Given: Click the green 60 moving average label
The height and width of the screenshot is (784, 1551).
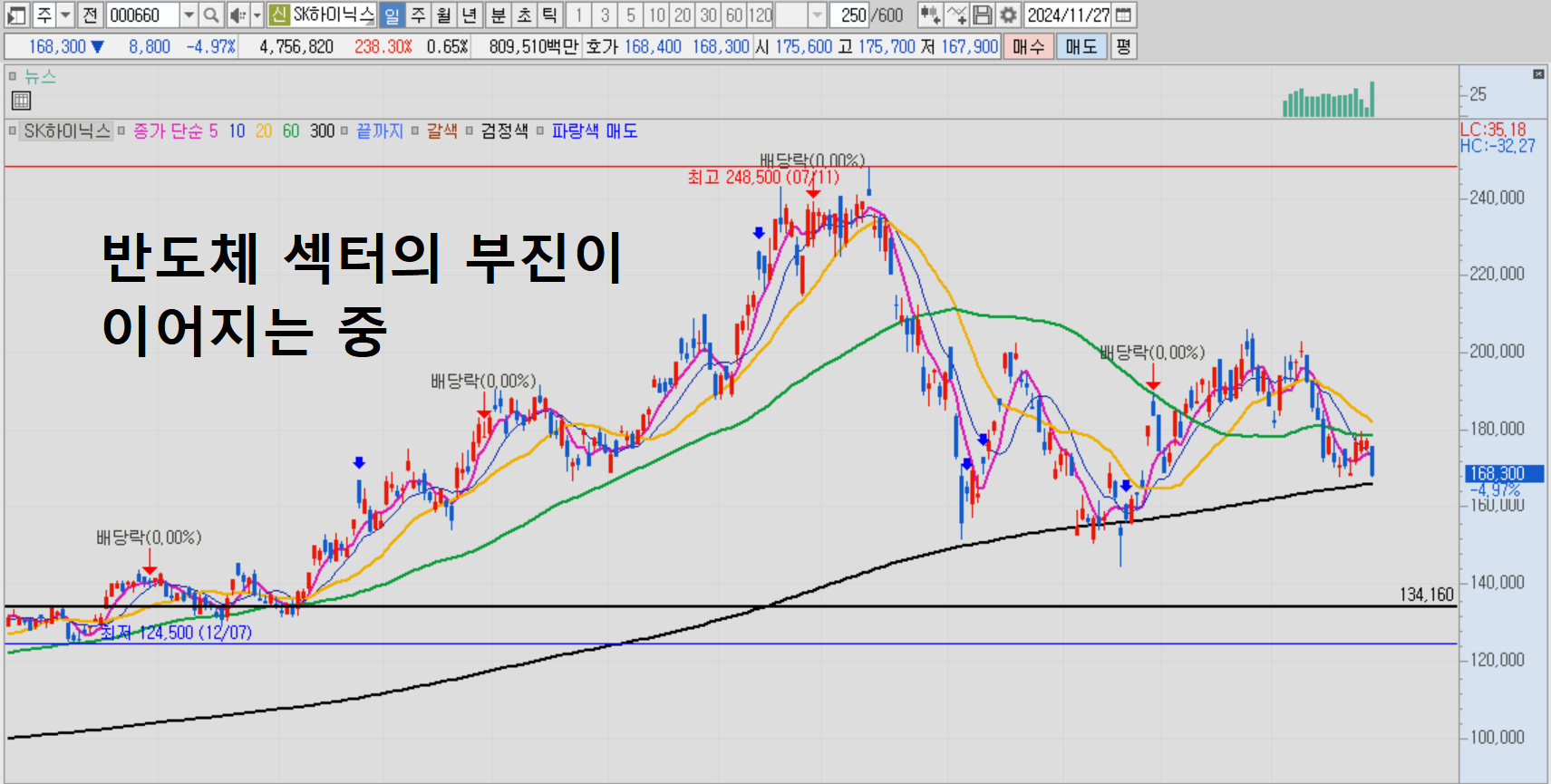Looking at the screenshot, I should [x=291, y=131].
